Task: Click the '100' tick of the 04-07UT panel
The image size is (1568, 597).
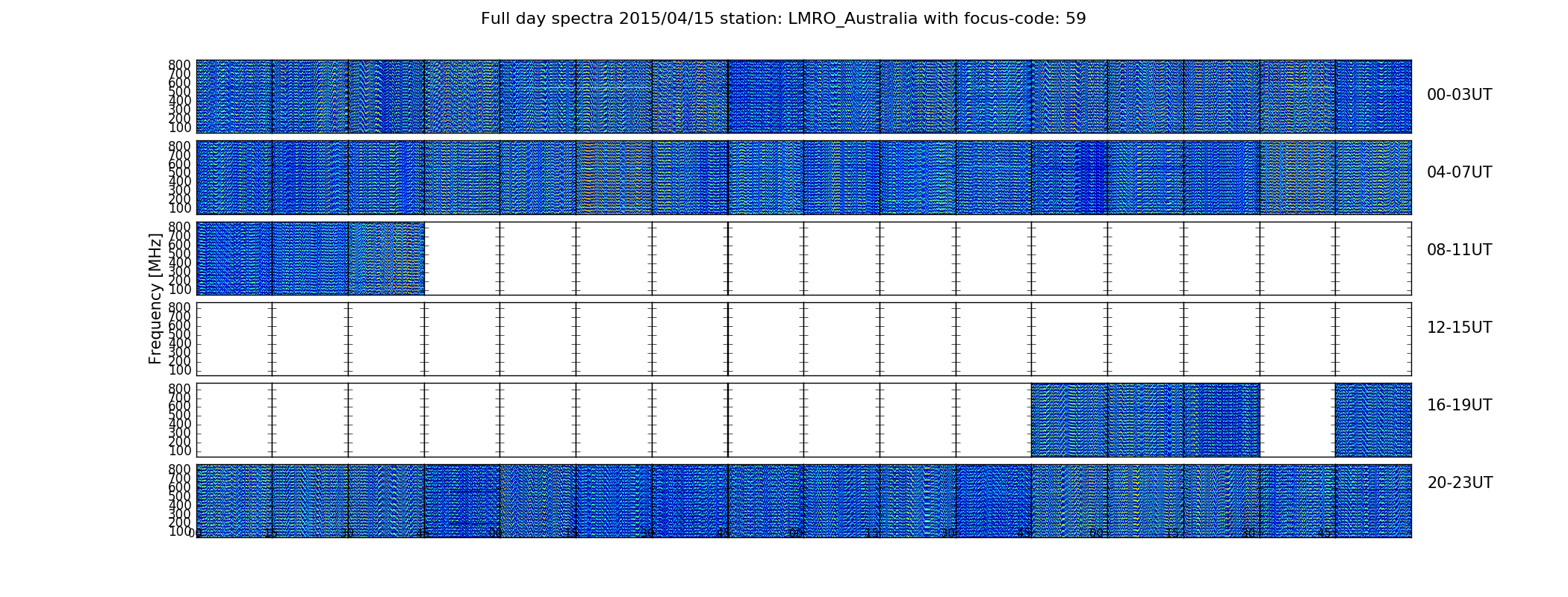Action: 180,208
